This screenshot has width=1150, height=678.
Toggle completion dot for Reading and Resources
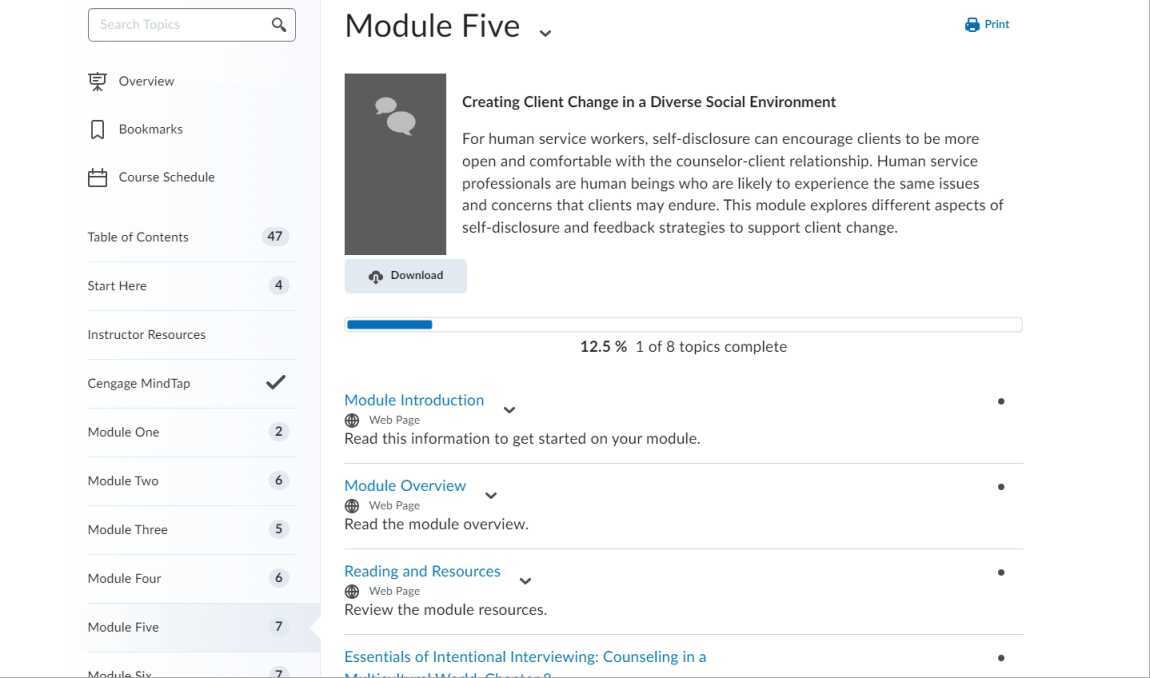coord(1001,572)
